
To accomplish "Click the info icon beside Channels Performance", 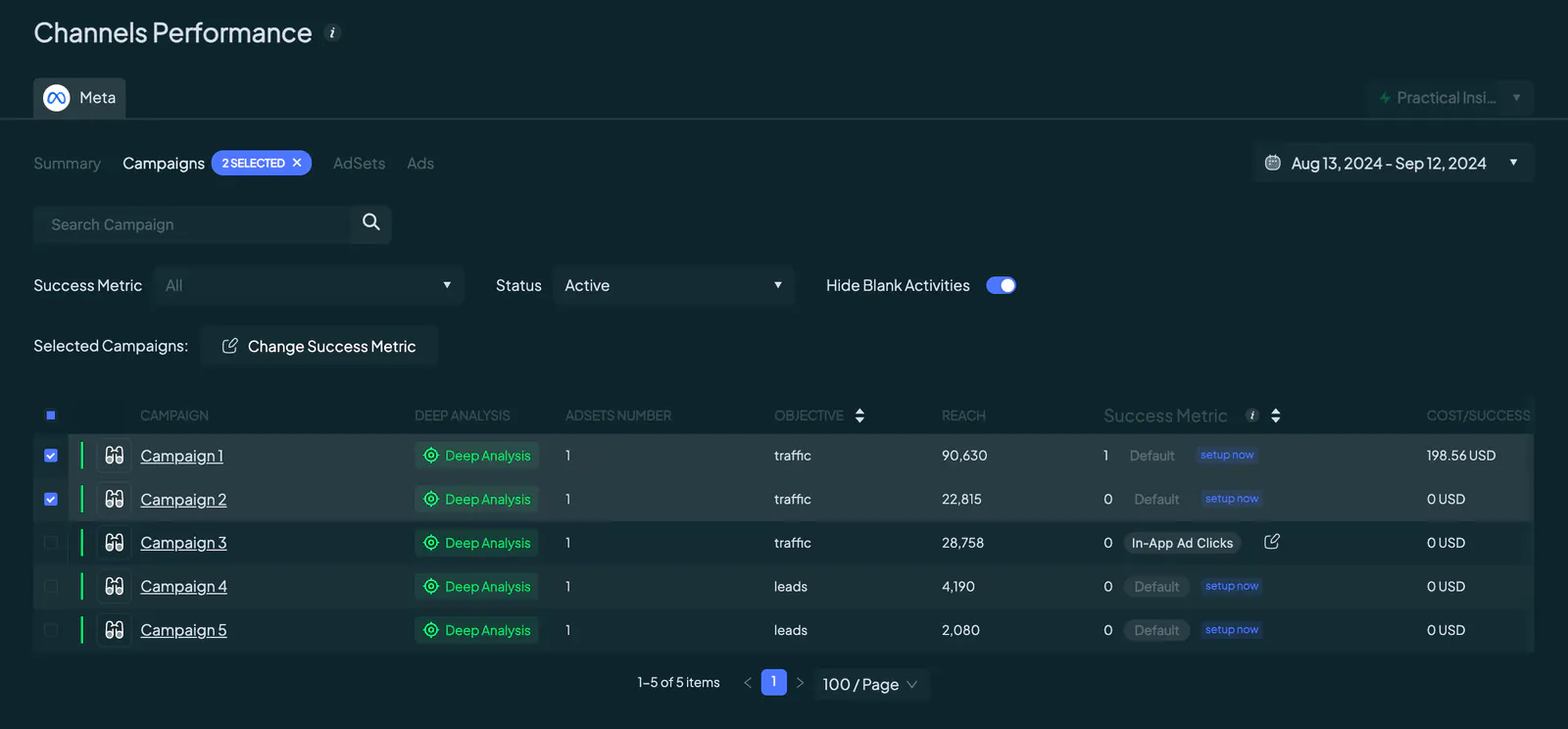I will tap(332, 33).
